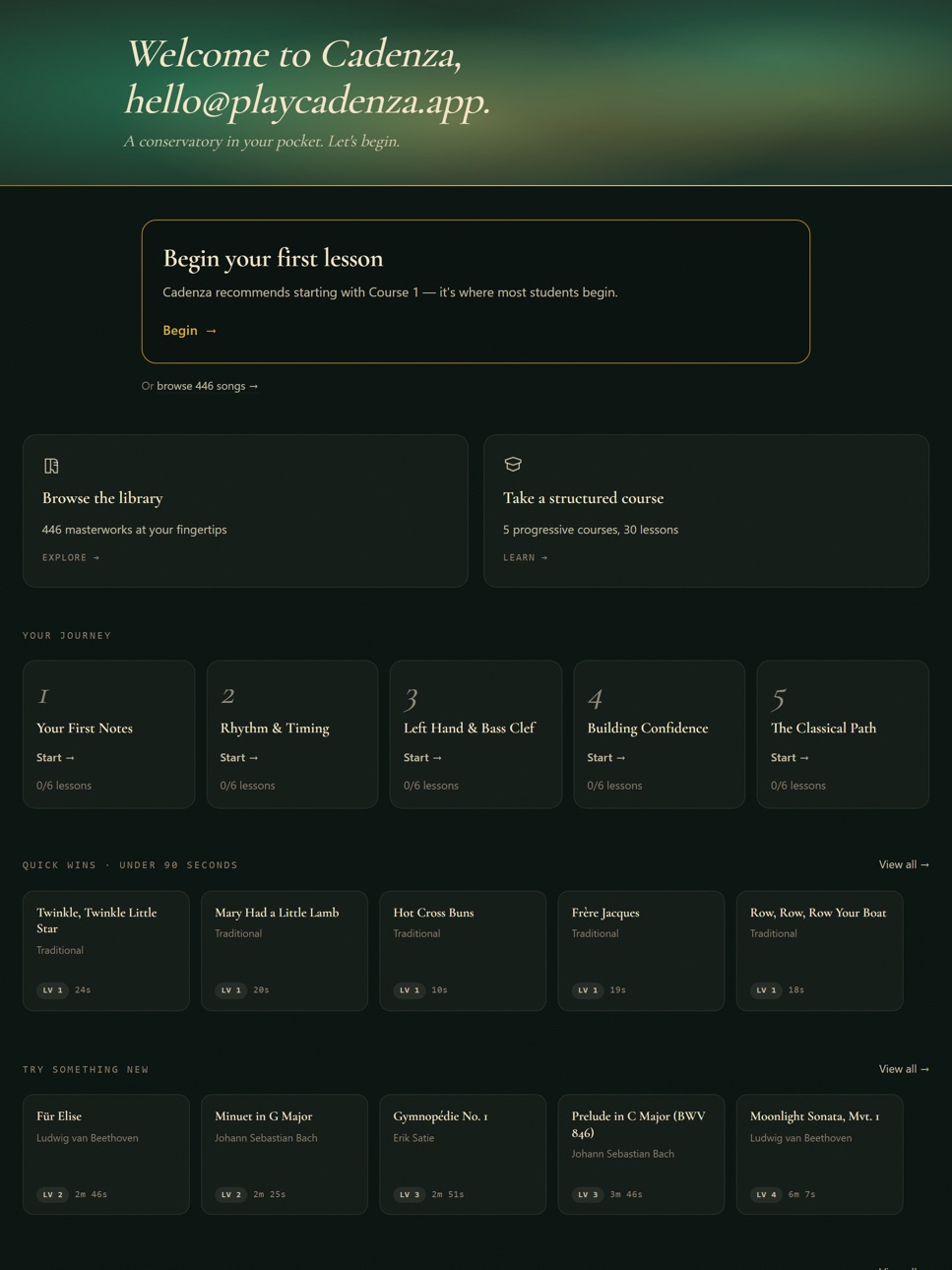Start the Building Confidence course
952x1270 pixels.
[606, 758]
